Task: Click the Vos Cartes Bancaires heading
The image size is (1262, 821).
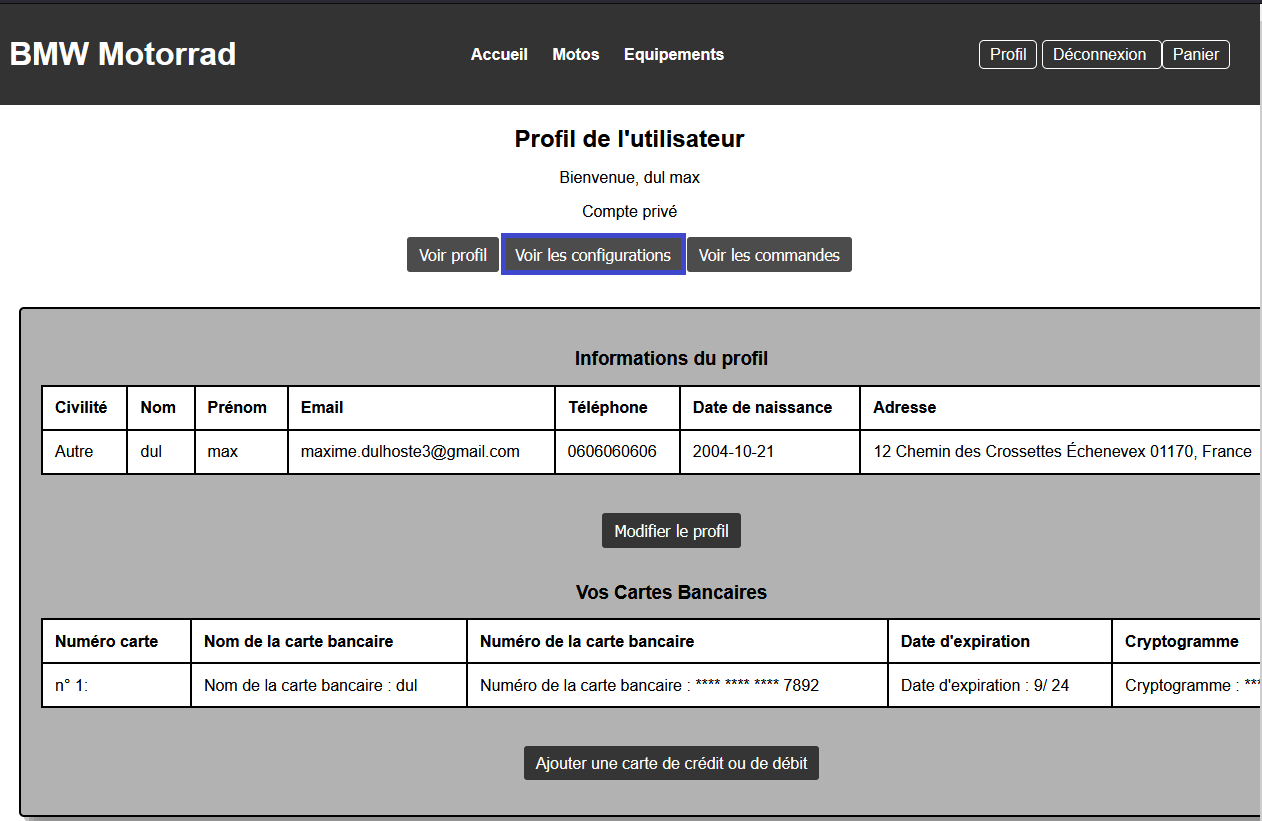Action: click(671, 592)
